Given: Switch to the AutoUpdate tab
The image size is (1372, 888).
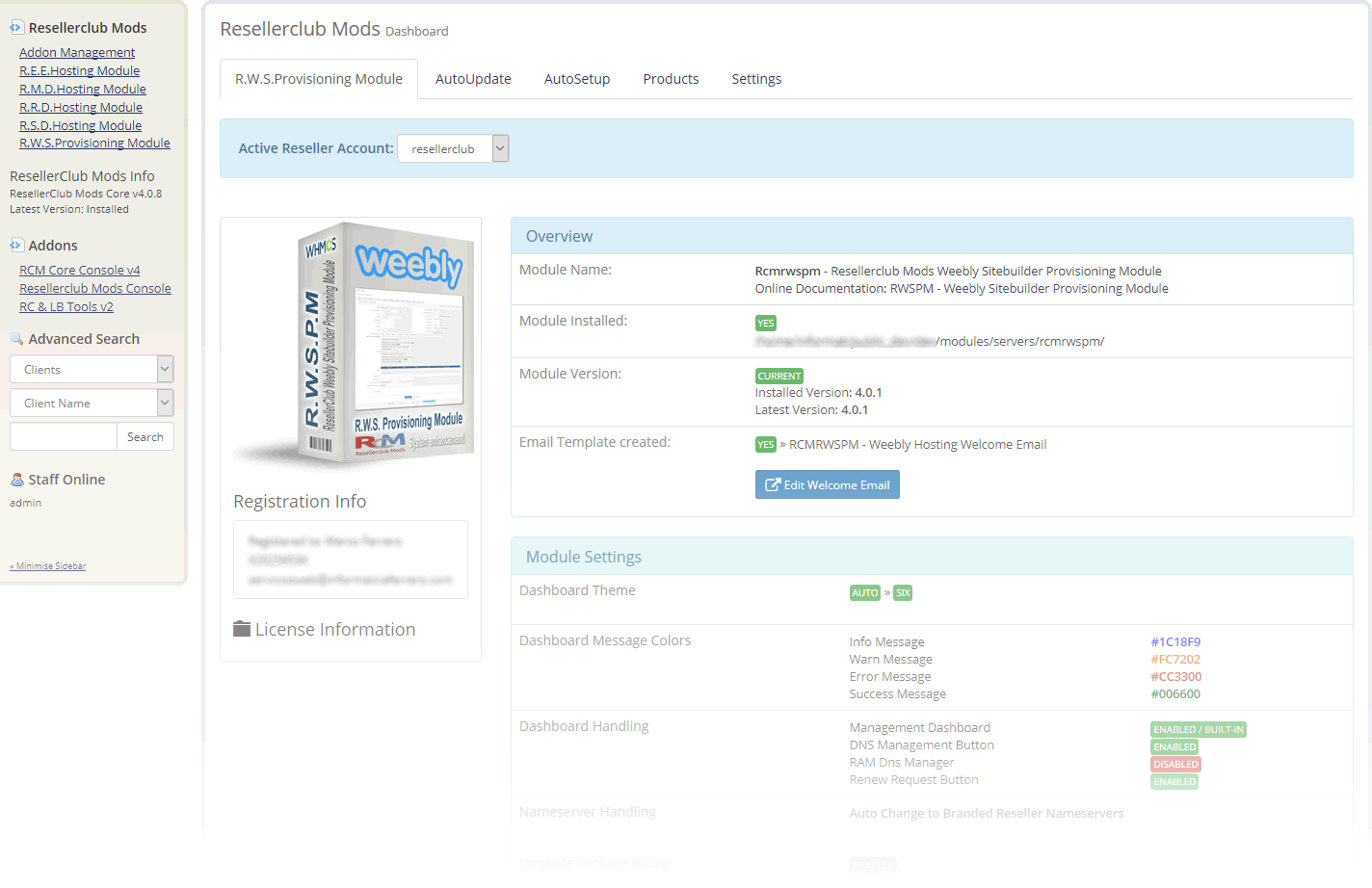Looking at the screenshot, I should pos(473,79).
